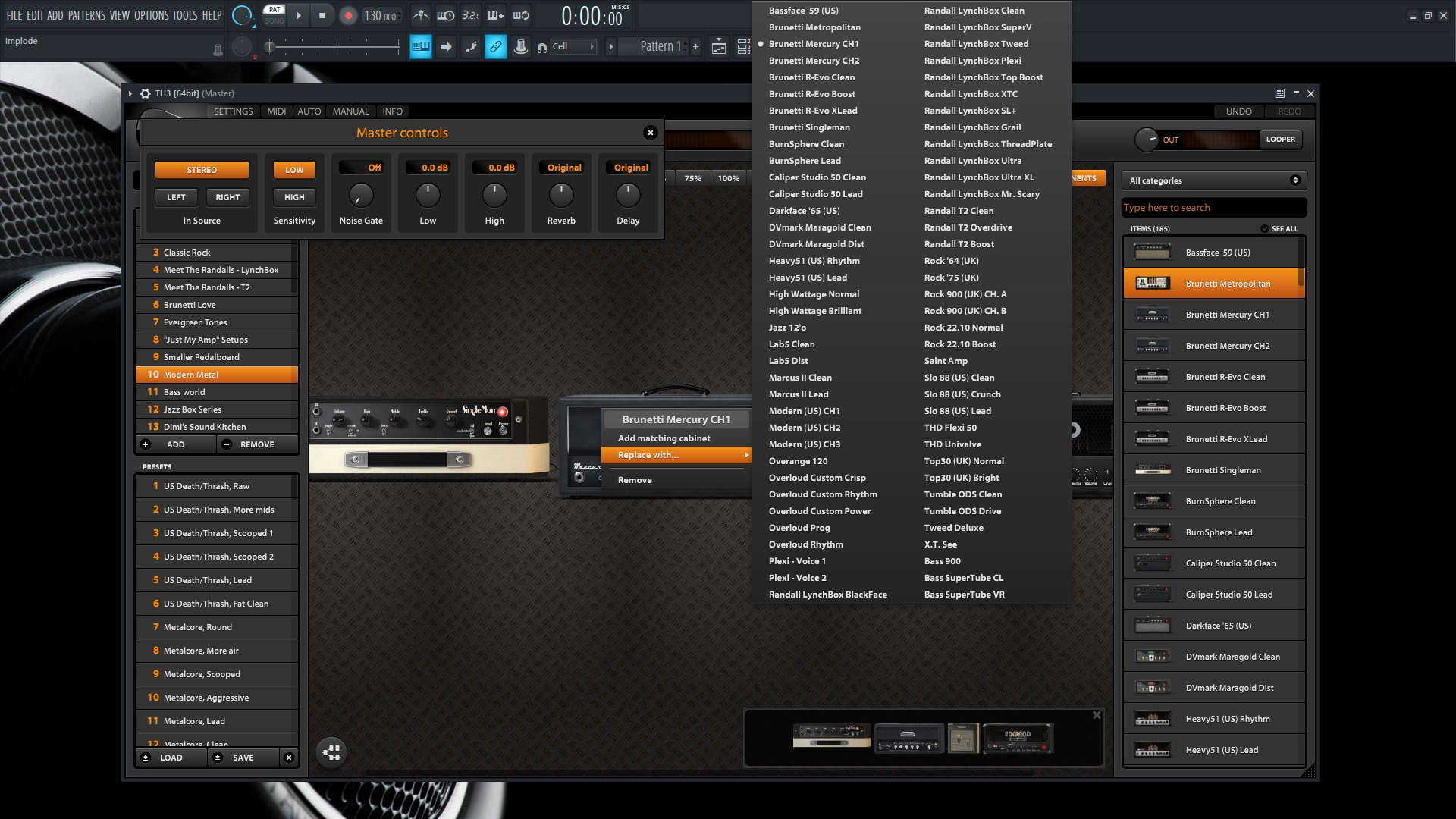Set zoom to 75%
The image size is (1456, 819).
(693, 178)
